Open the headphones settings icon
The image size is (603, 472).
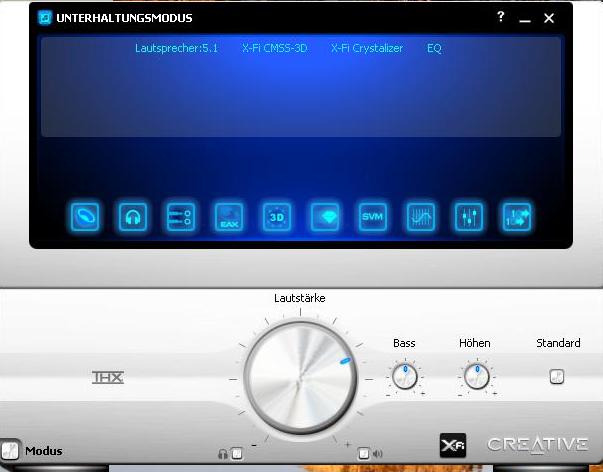click(133, 217)
